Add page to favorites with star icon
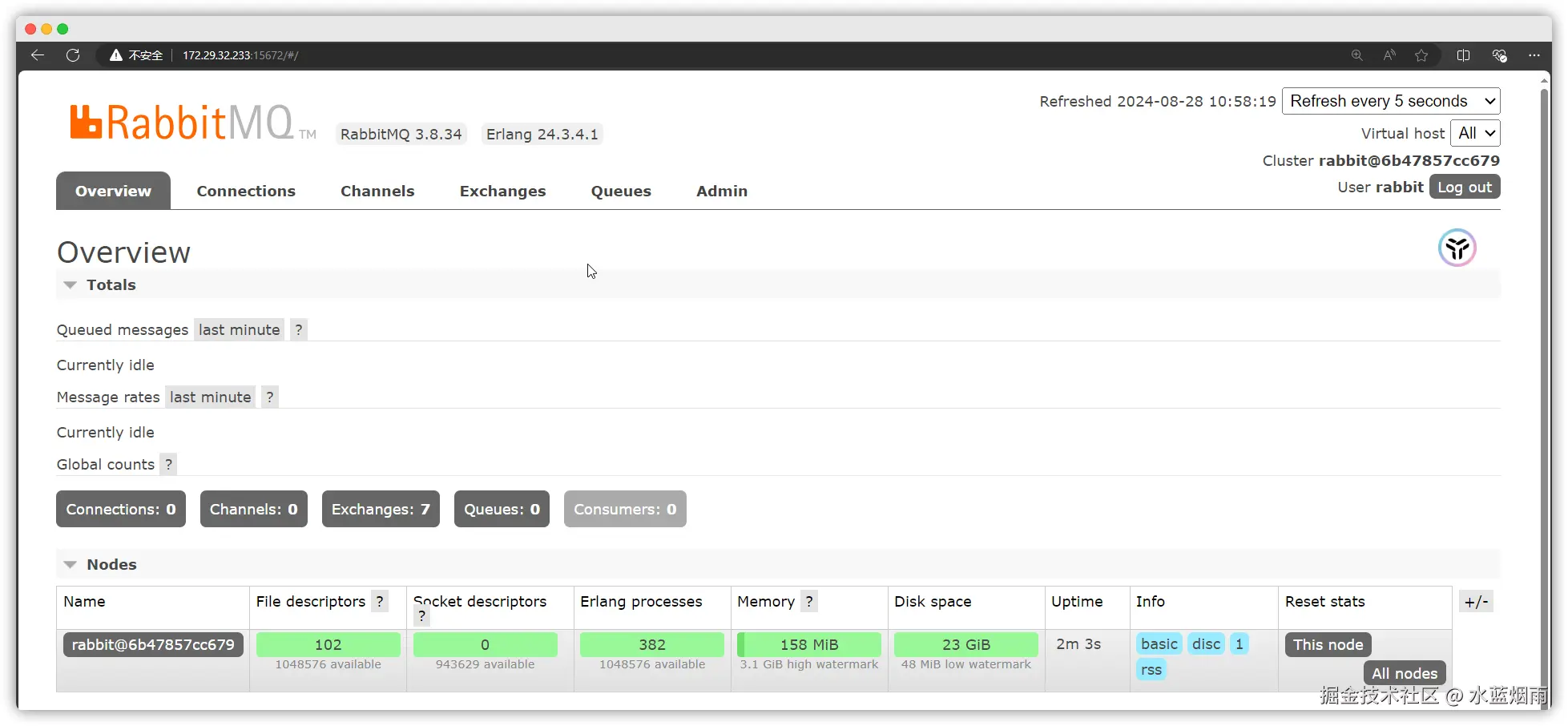1568x726 pixels. tap(1421, 55)
